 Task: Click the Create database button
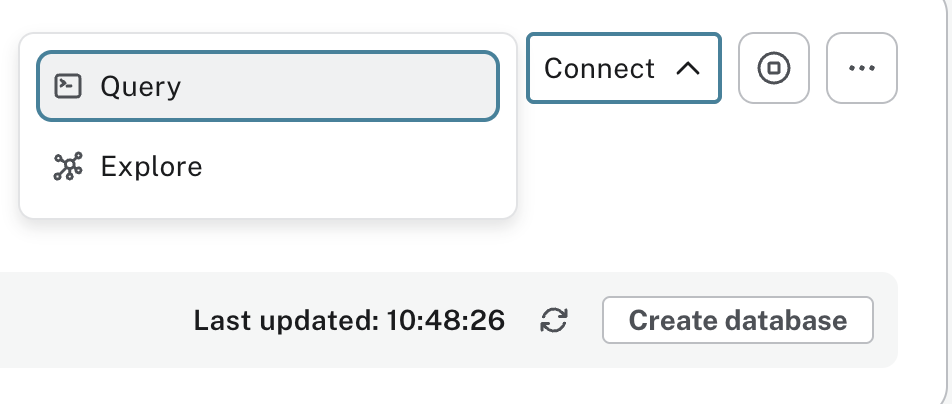click(737, 320)
